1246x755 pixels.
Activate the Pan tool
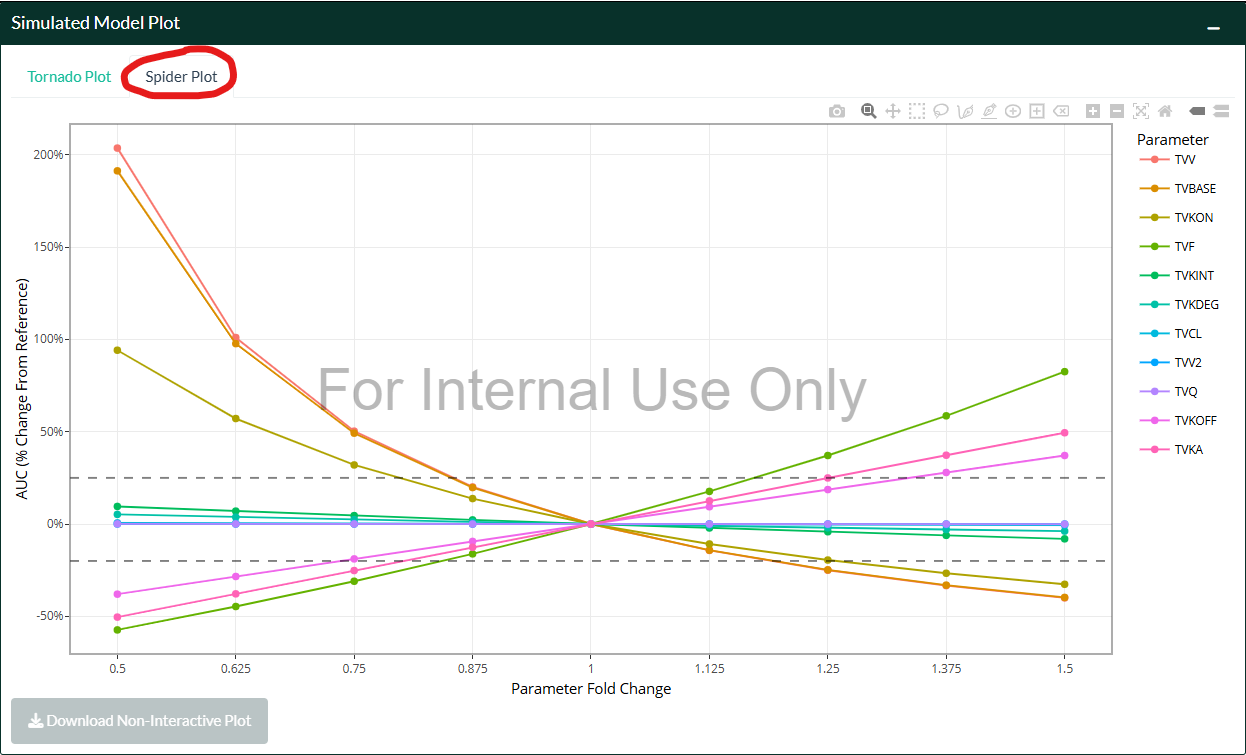point(893,111)
